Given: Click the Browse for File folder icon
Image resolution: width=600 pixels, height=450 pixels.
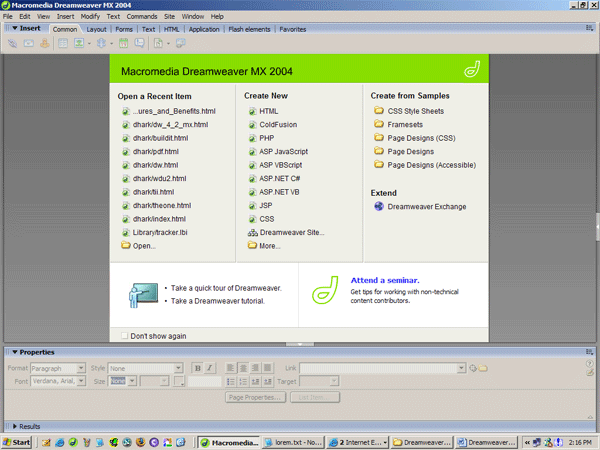Looking at the screenshot, I should pyautogui.click(x=483, y=368).
